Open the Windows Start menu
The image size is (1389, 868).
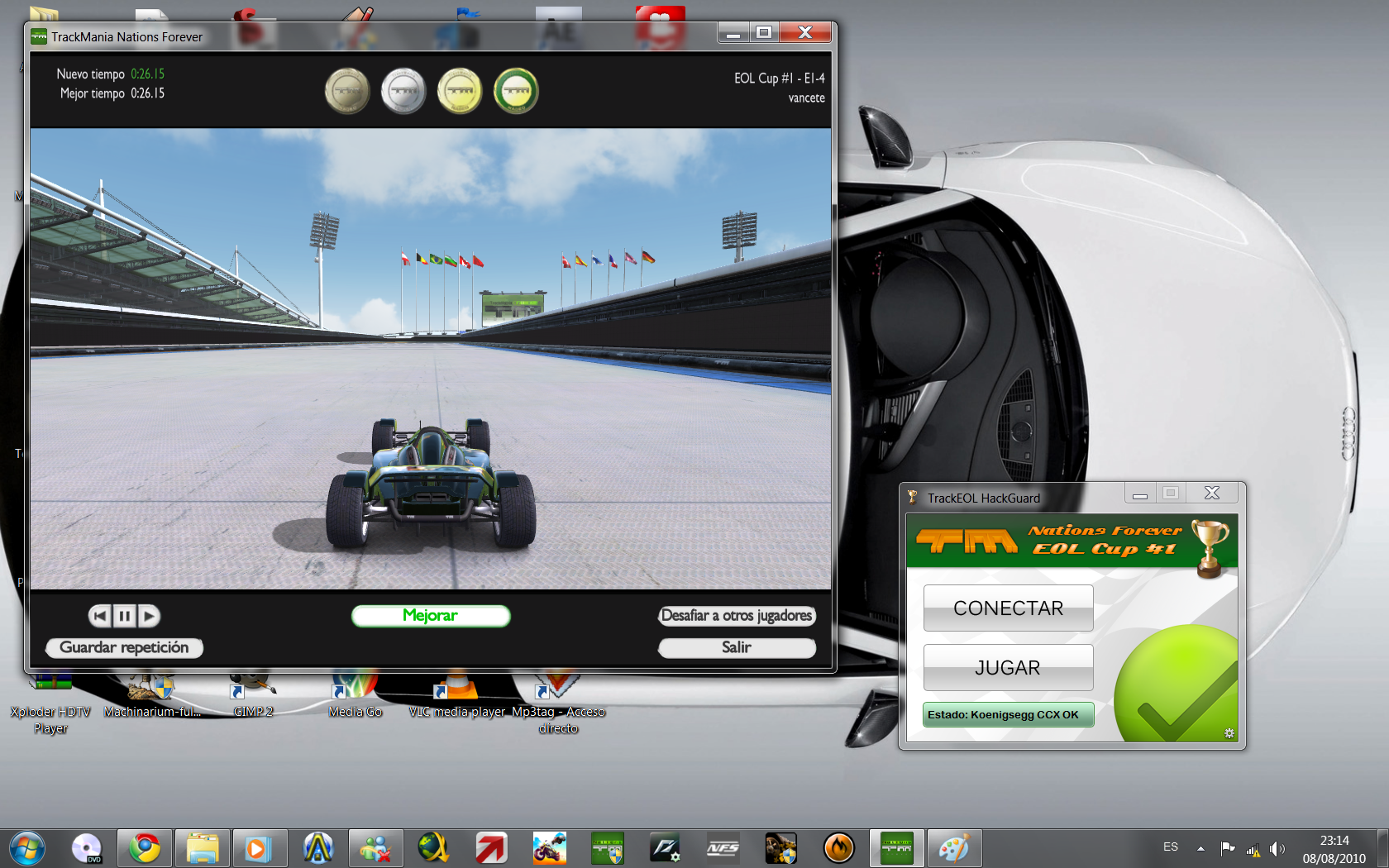[27, 848]
